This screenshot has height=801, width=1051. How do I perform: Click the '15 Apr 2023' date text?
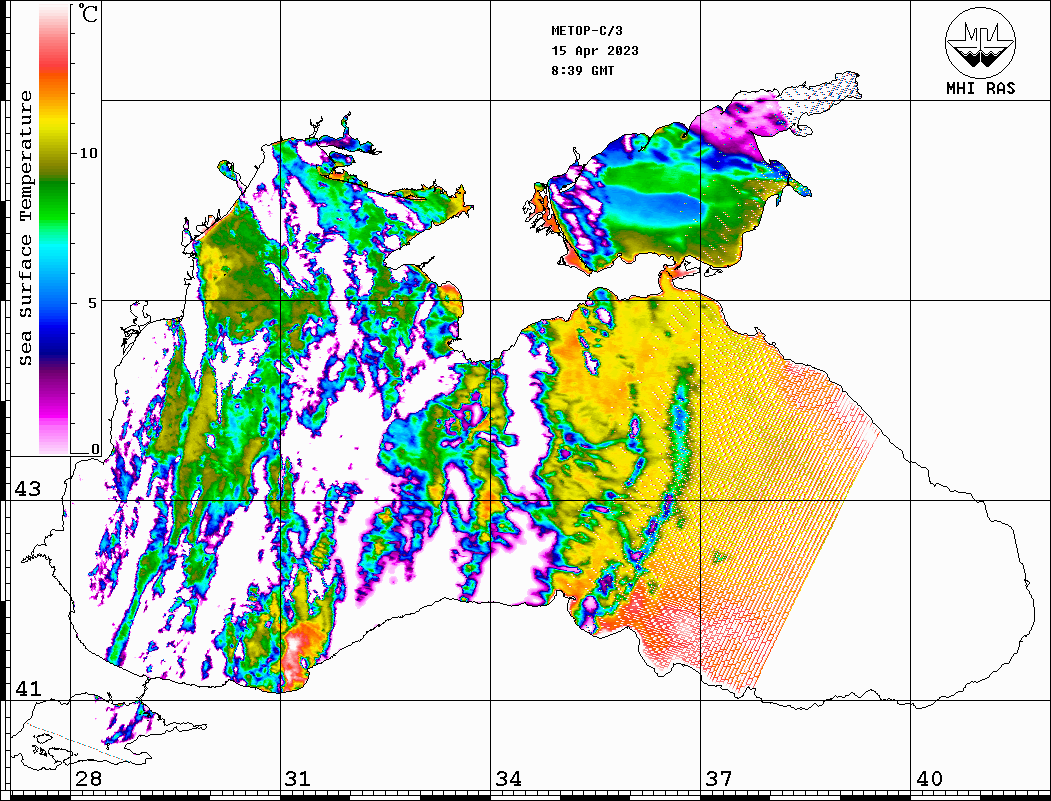(x=595, y=51)
